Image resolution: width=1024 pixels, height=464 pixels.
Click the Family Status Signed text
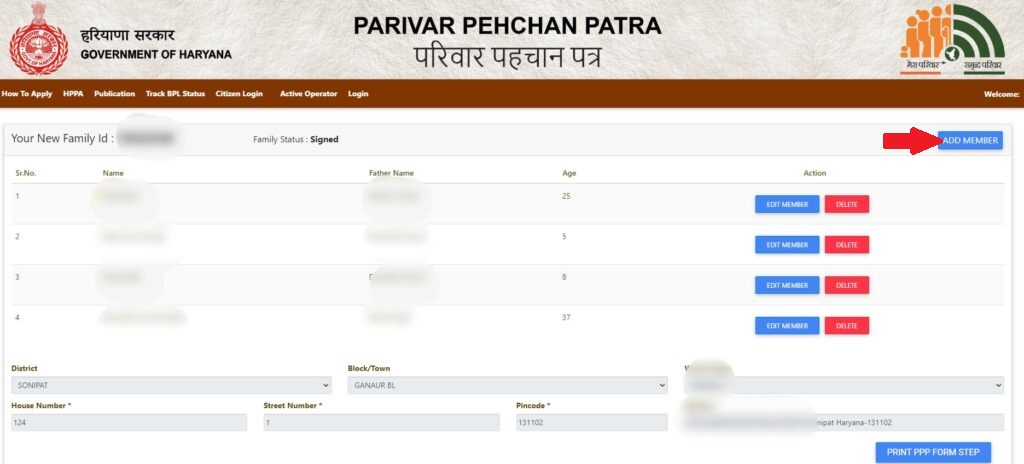(296, 139)
